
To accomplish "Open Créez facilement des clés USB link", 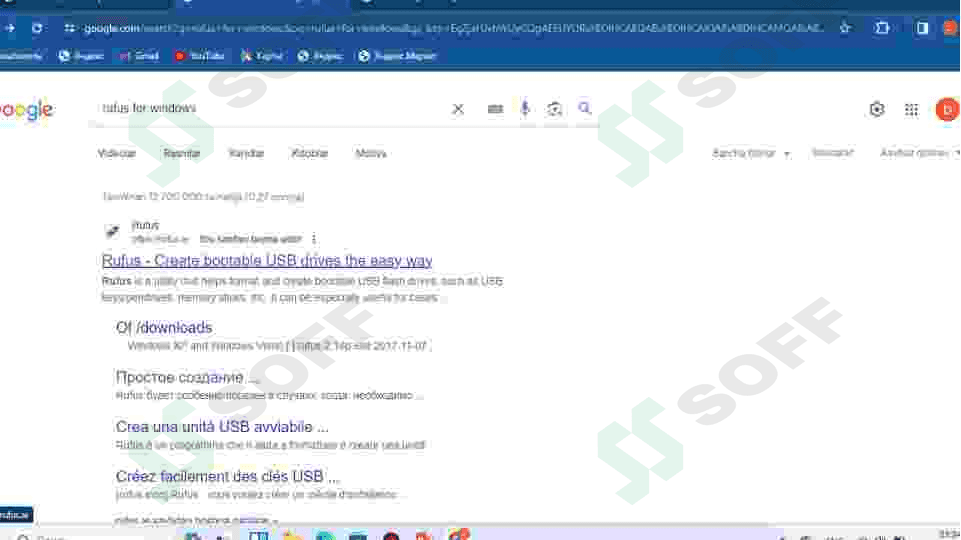I will tap(227, 476).
